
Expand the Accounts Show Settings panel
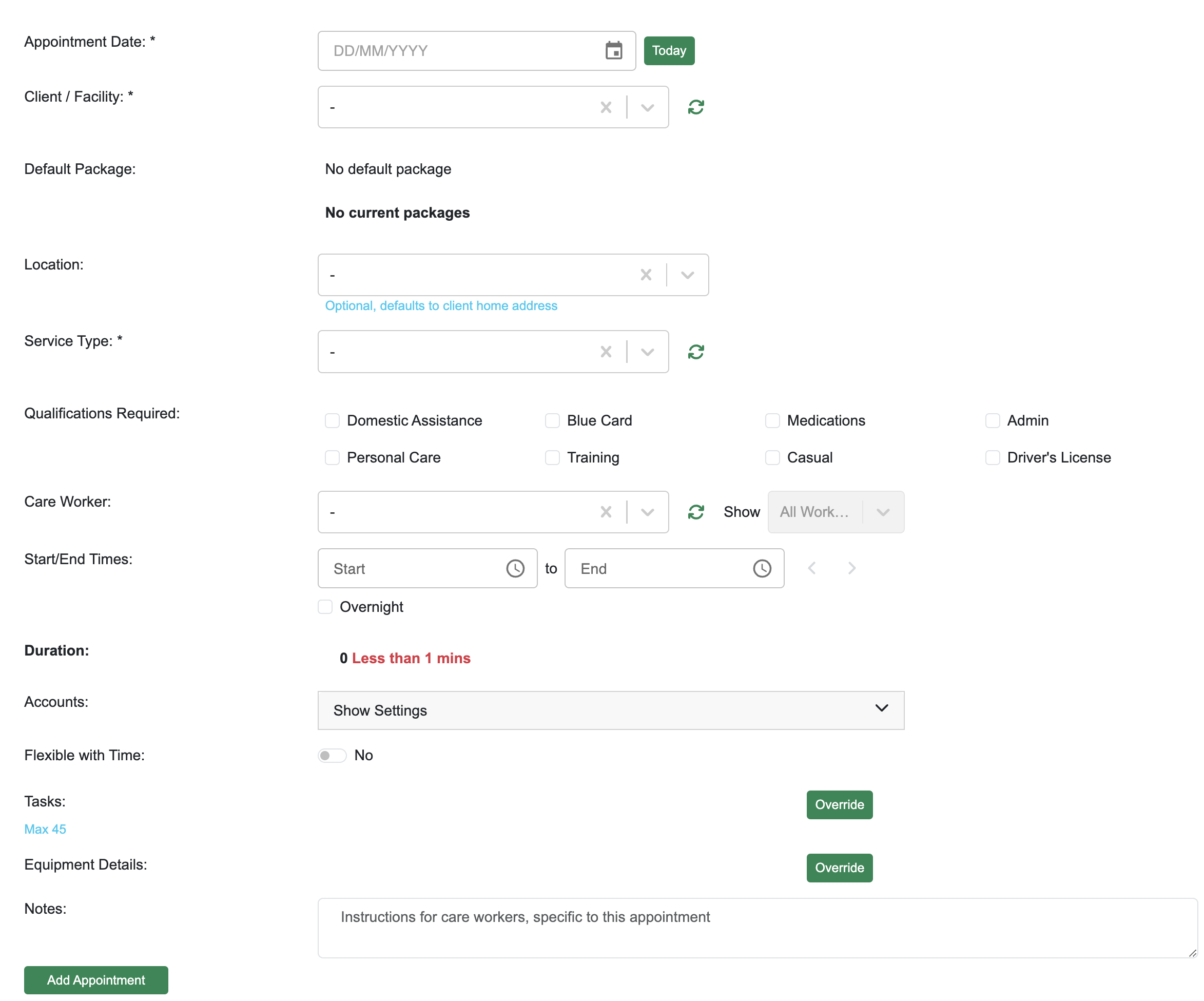[611, 710]
